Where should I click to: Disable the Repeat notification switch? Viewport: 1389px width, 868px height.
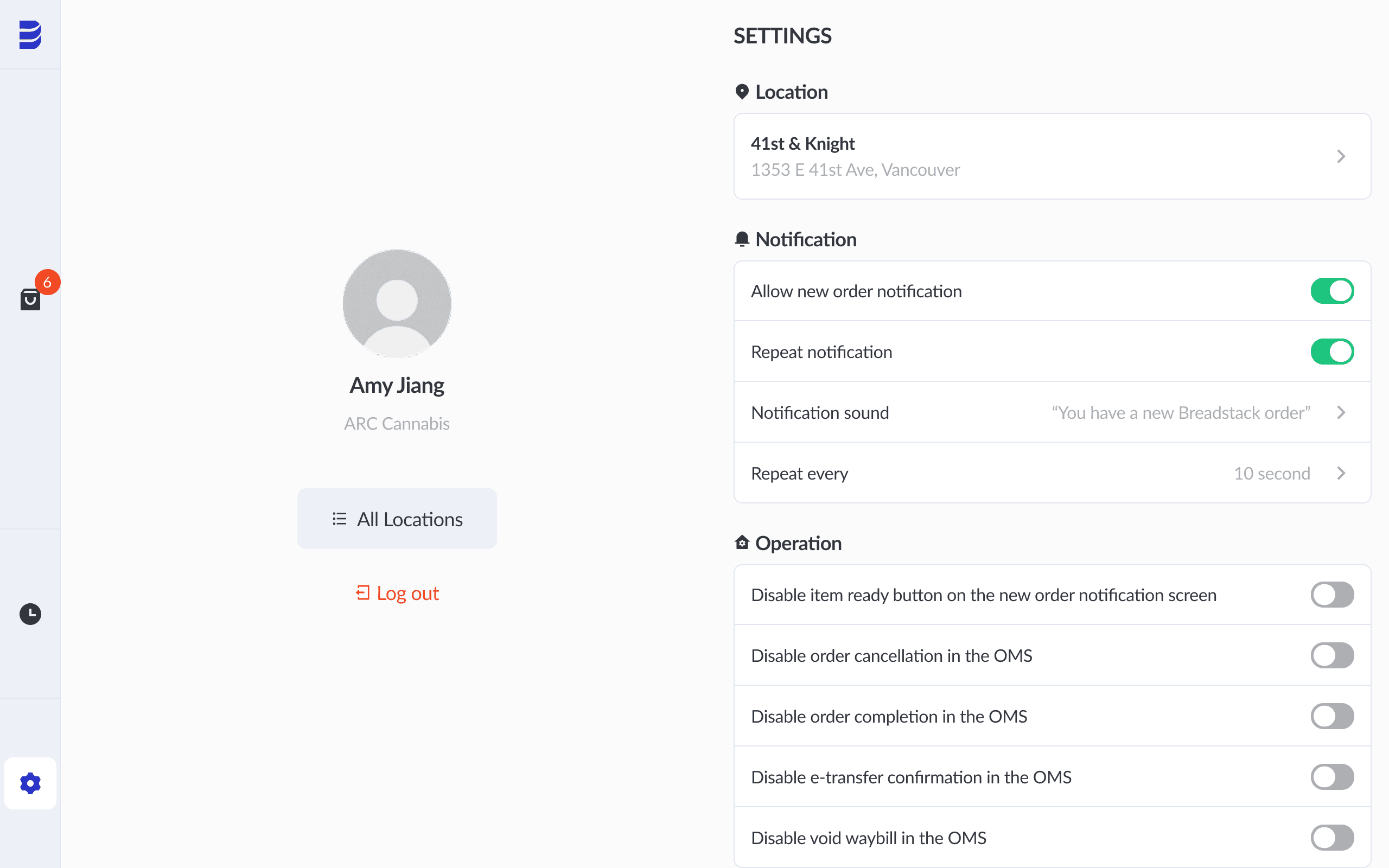[x=1331, y=352]
